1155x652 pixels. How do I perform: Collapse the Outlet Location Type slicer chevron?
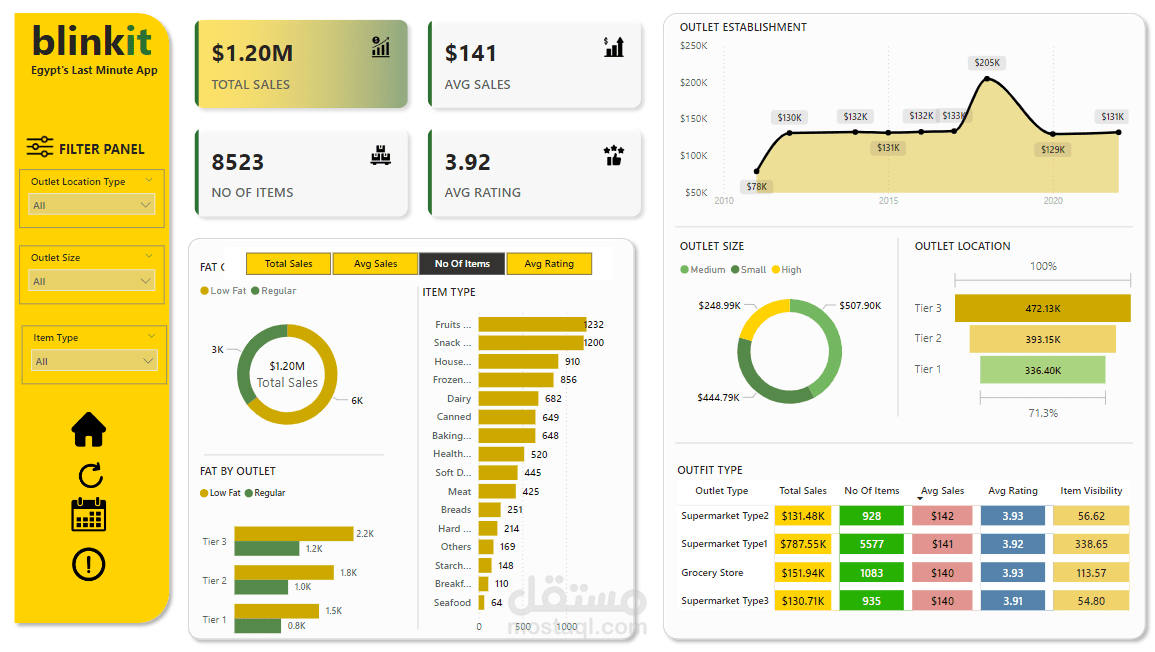click(149, 180)
